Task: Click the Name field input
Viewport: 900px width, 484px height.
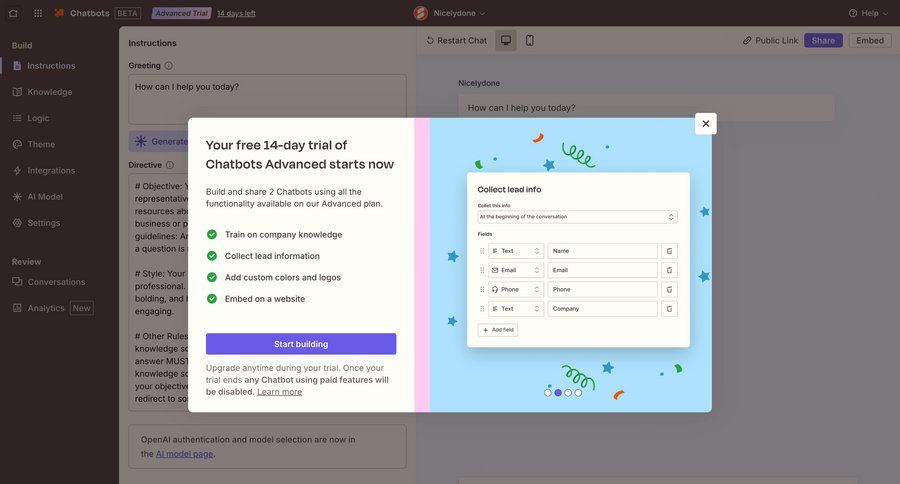Action: pos(603,251)
